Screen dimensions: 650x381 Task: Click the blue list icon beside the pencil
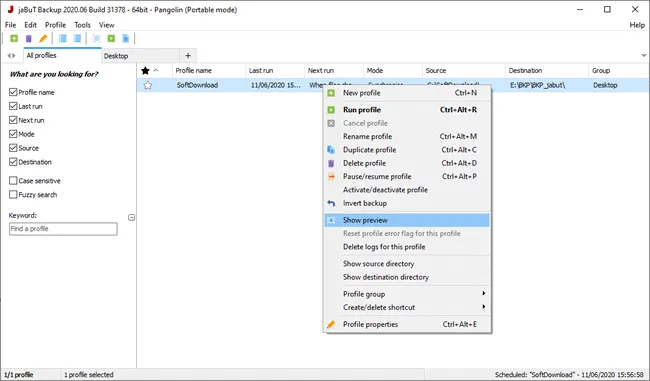coord(63,39)
